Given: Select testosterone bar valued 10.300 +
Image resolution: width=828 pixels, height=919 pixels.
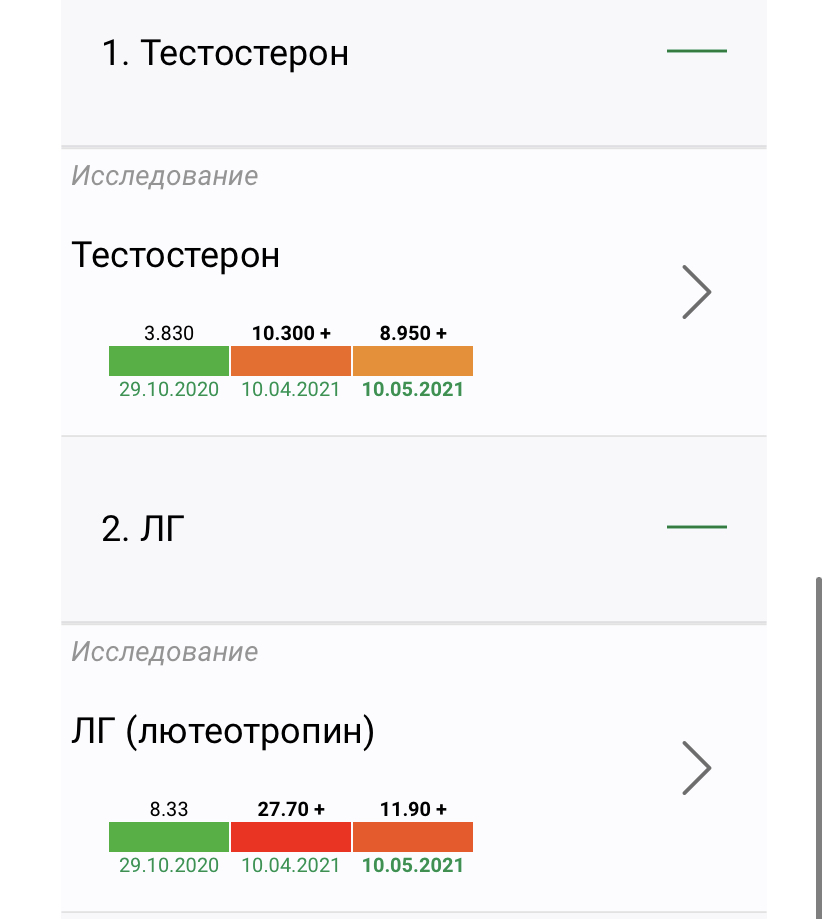Looking at the screenshot, I should pyautogui.click(x=291, y=360).
